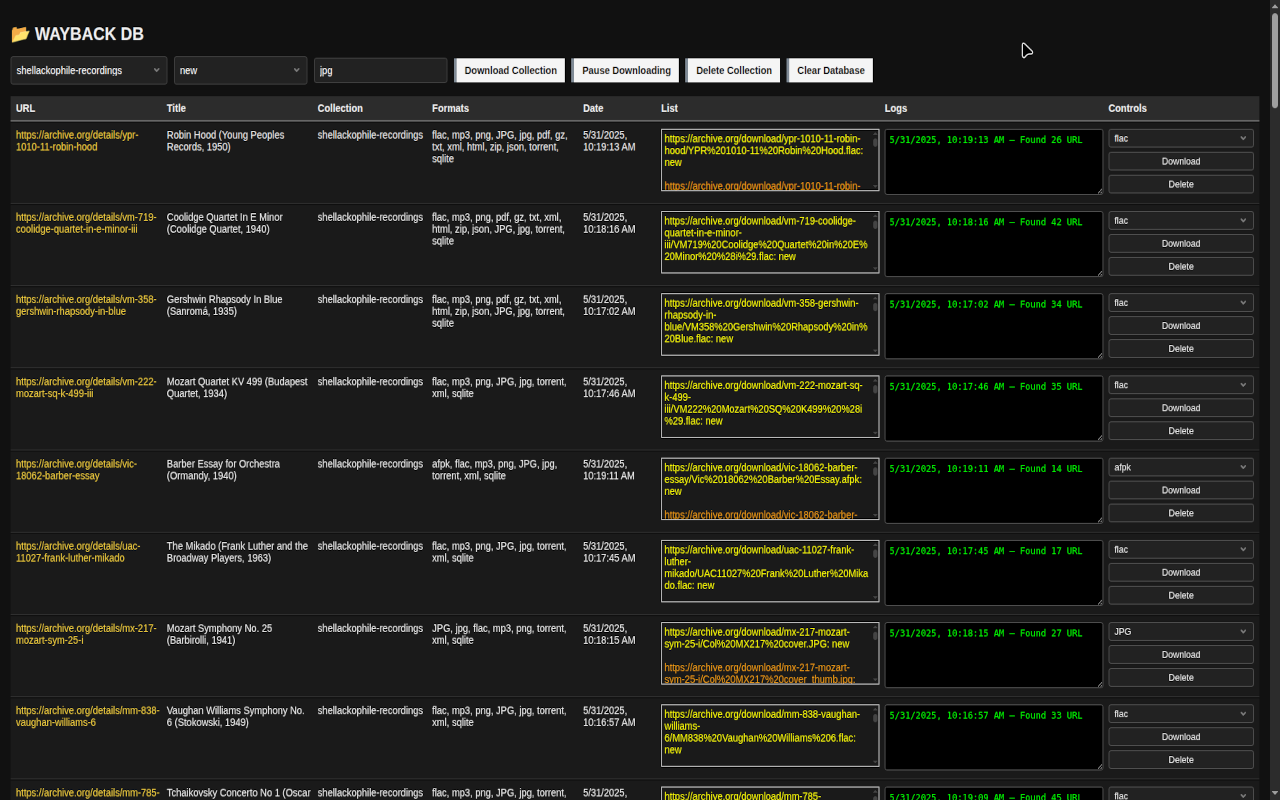1280x800 pixels.
Task: Click the log box reading "Found 14 URL"
Action: click(994, 491)
